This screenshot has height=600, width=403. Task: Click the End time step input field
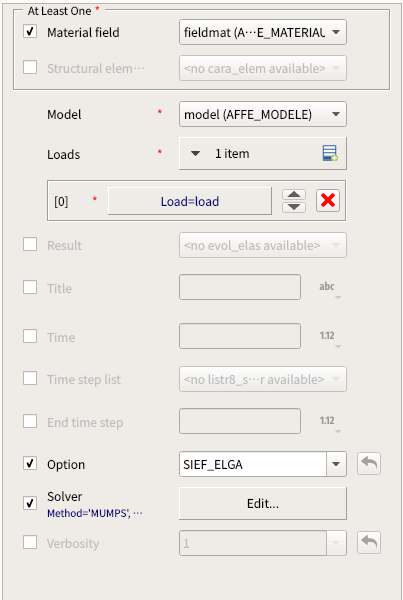(x=240, y=421)
